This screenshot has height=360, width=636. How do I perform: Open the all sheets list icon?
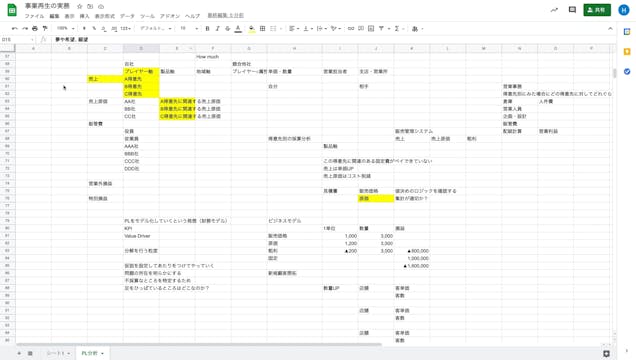30,354
